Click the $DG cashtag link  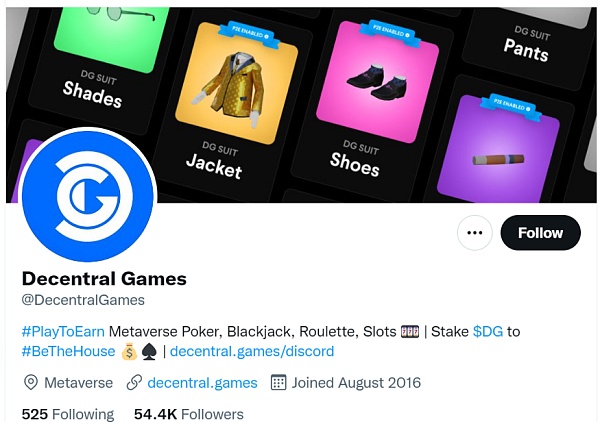[488, 331]
